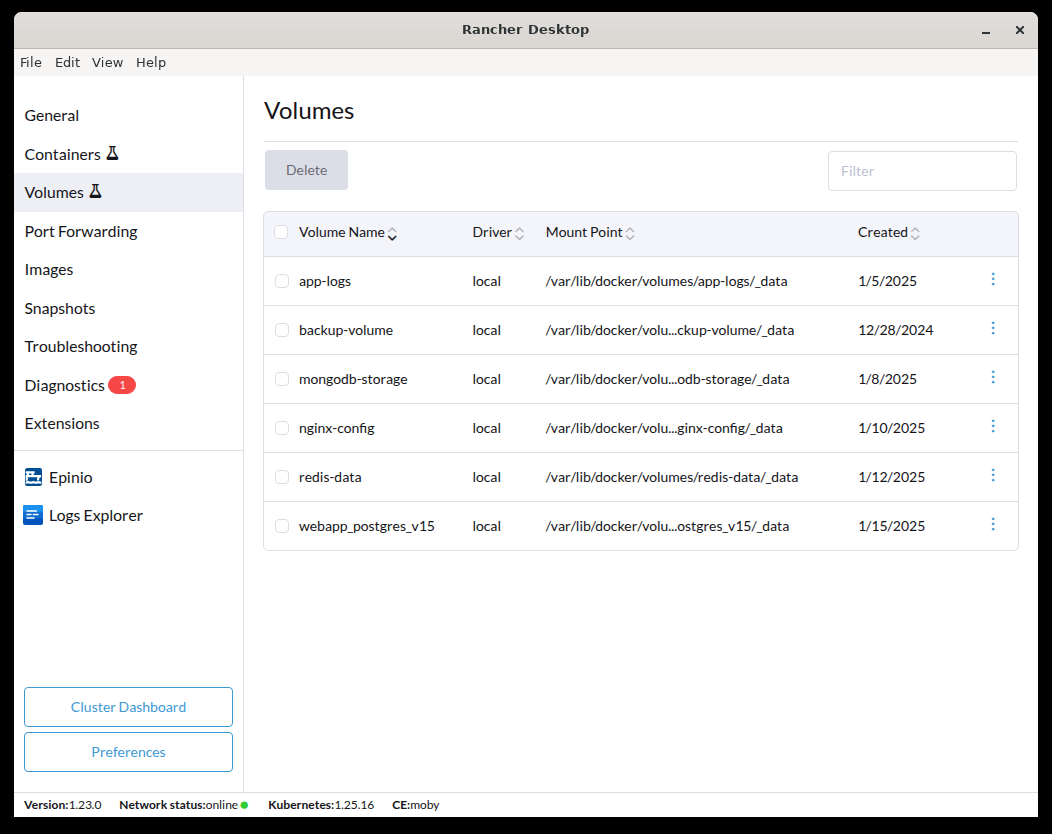Click the local driver of nginx-config
Screen dimensions: 1052x834
486,428
